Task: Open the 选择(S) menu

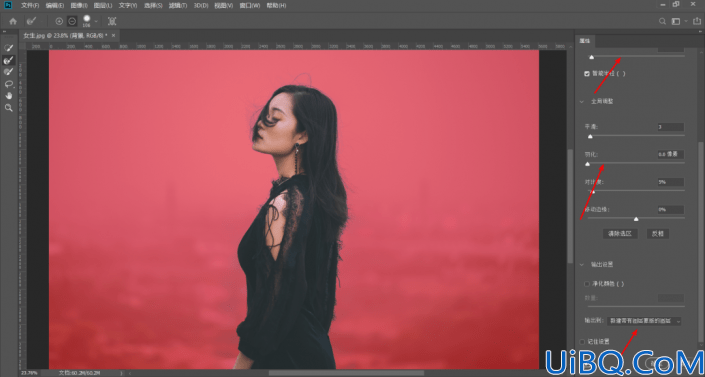Action: pos(153,5)
